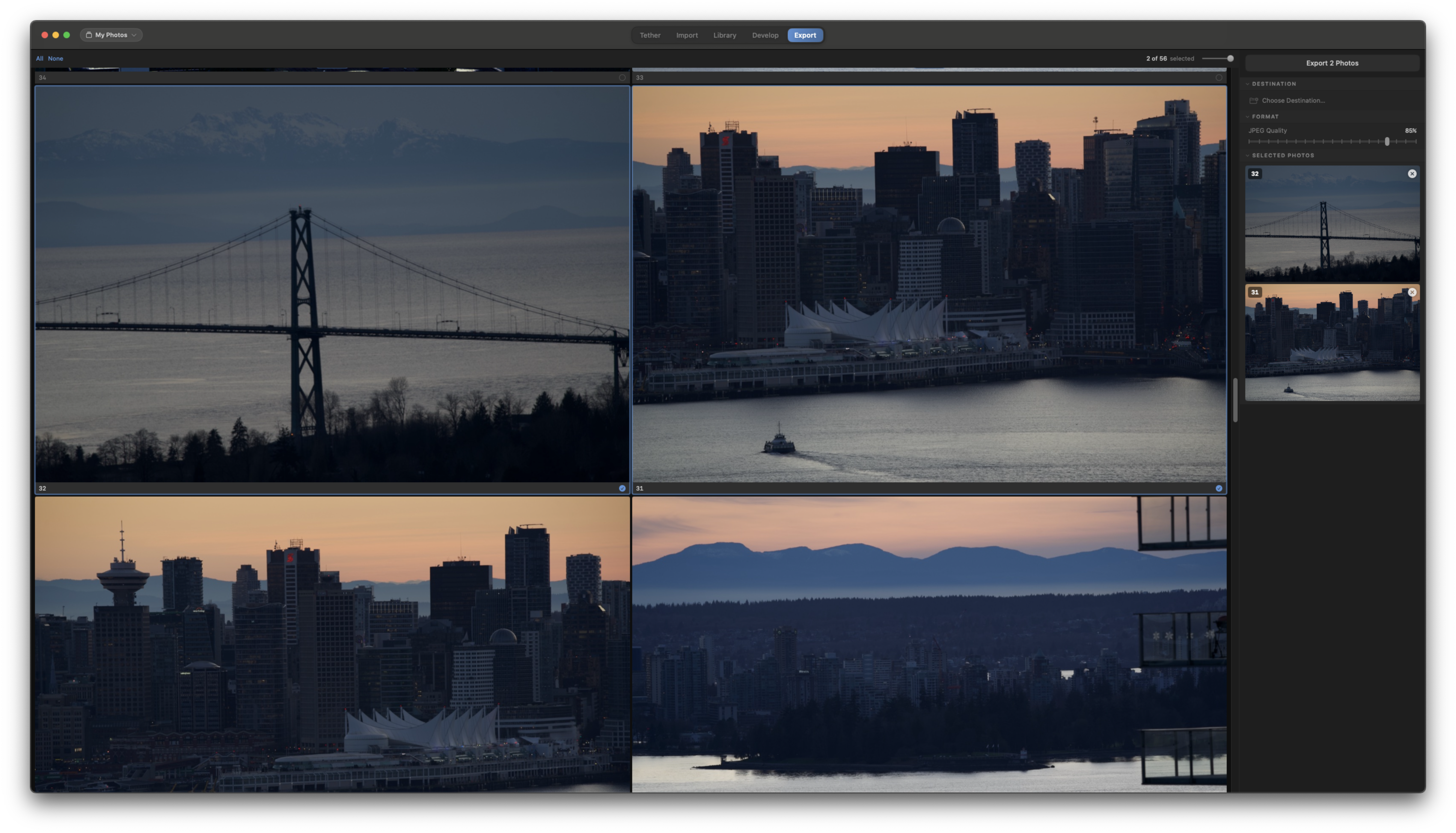Collapse the Destination section
Screen dimensions: 1456x833
click(1248, 84)
